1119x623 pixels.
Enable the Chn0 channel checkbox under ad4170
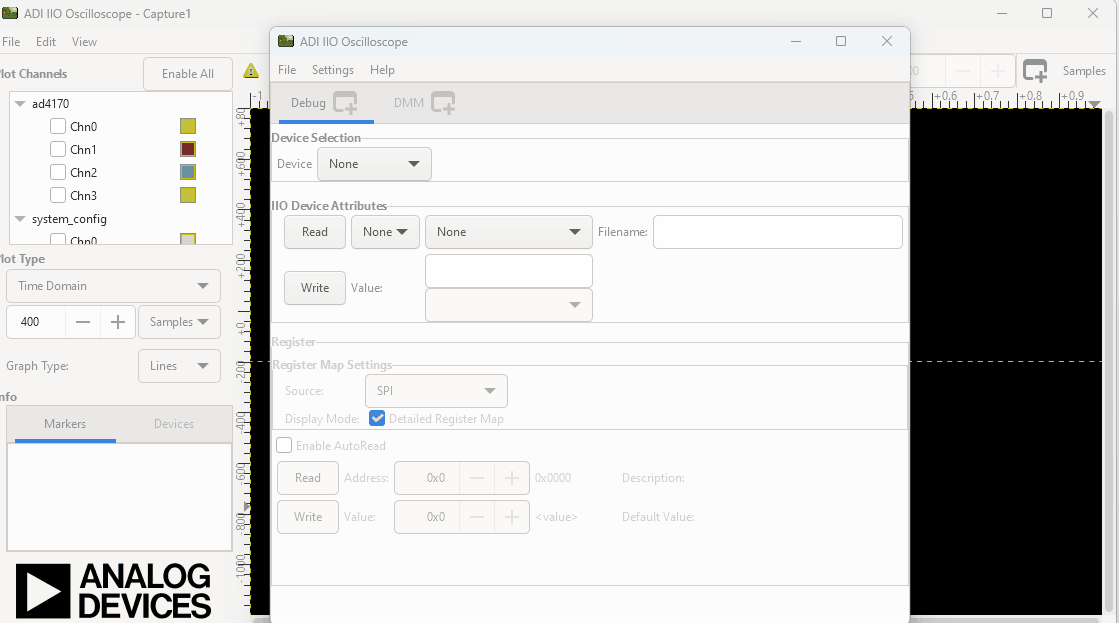(x=58, y=127)
